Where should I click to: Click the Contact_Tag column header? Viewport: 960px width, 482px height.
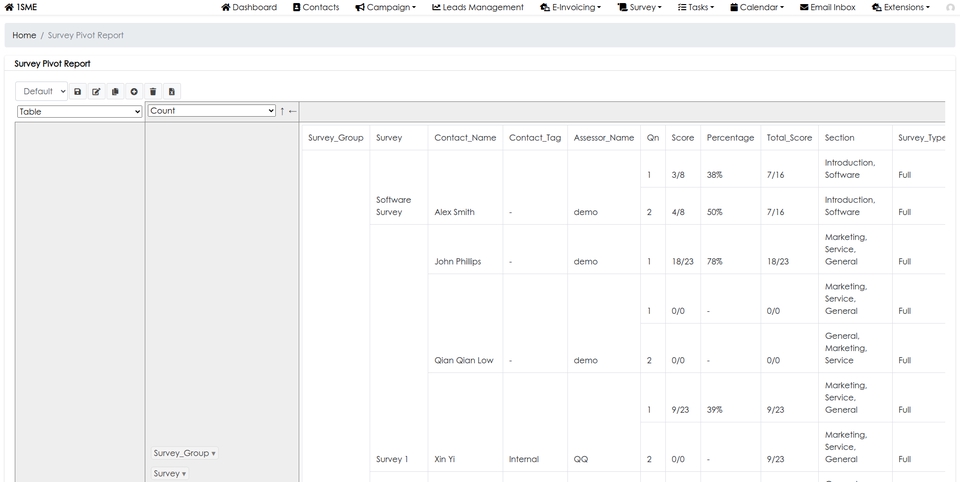(x=535, y=138)
